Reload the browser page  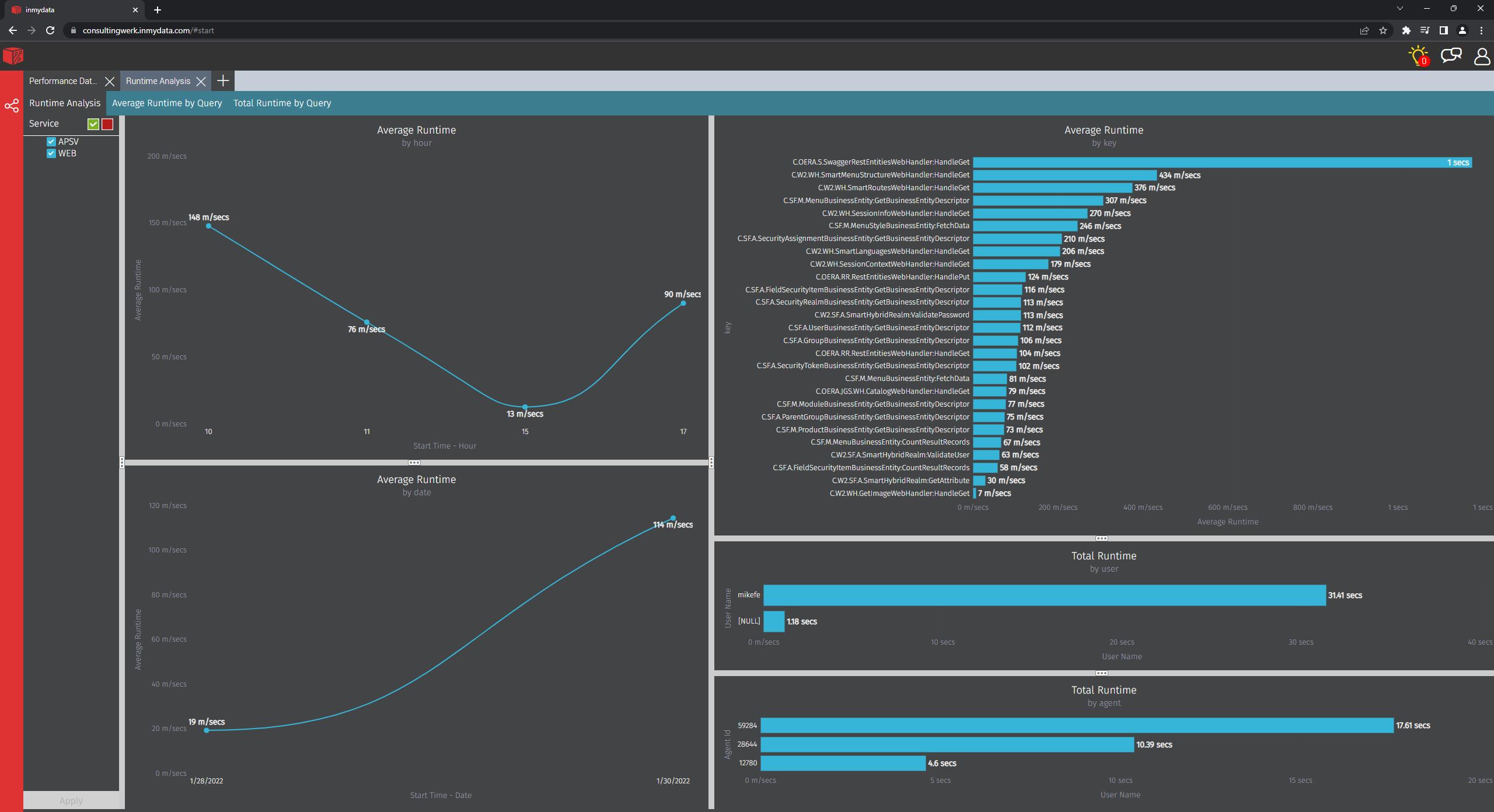(x=50, y=30)
